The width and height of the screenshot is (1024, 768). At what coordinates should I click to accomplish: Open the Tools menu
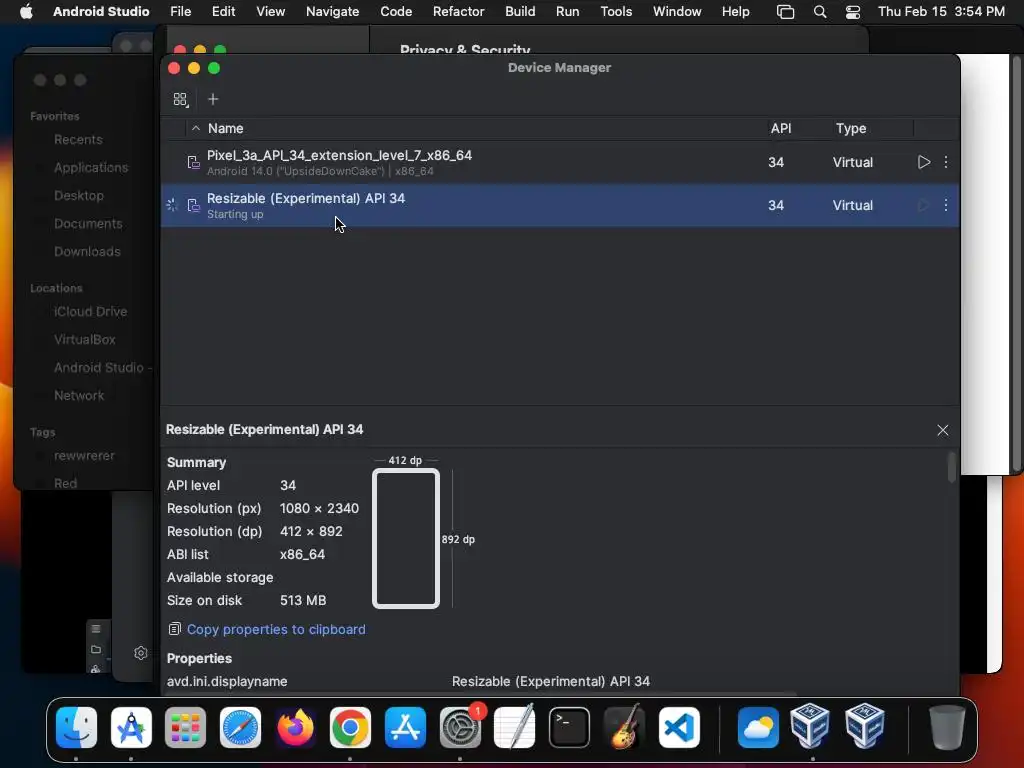coord(616,11)
